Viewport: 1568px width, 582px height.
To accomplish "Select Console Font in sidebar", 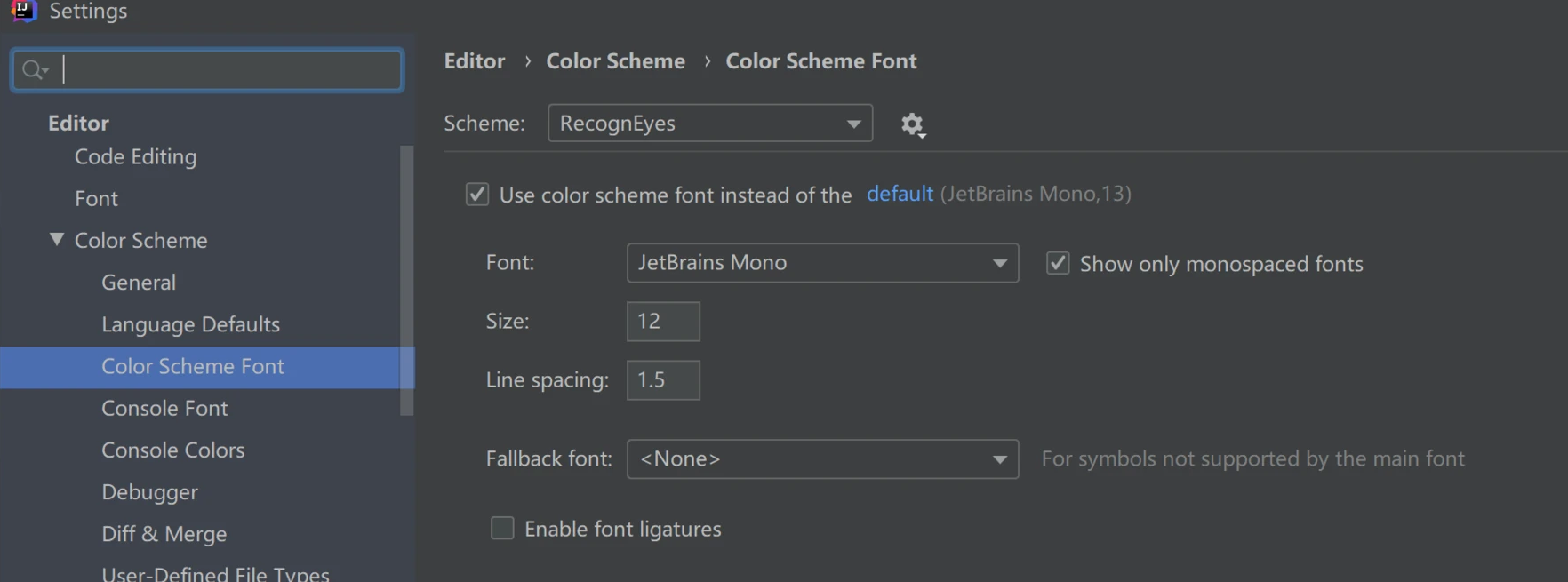I will pyautogui.click(x=164, y=408).
